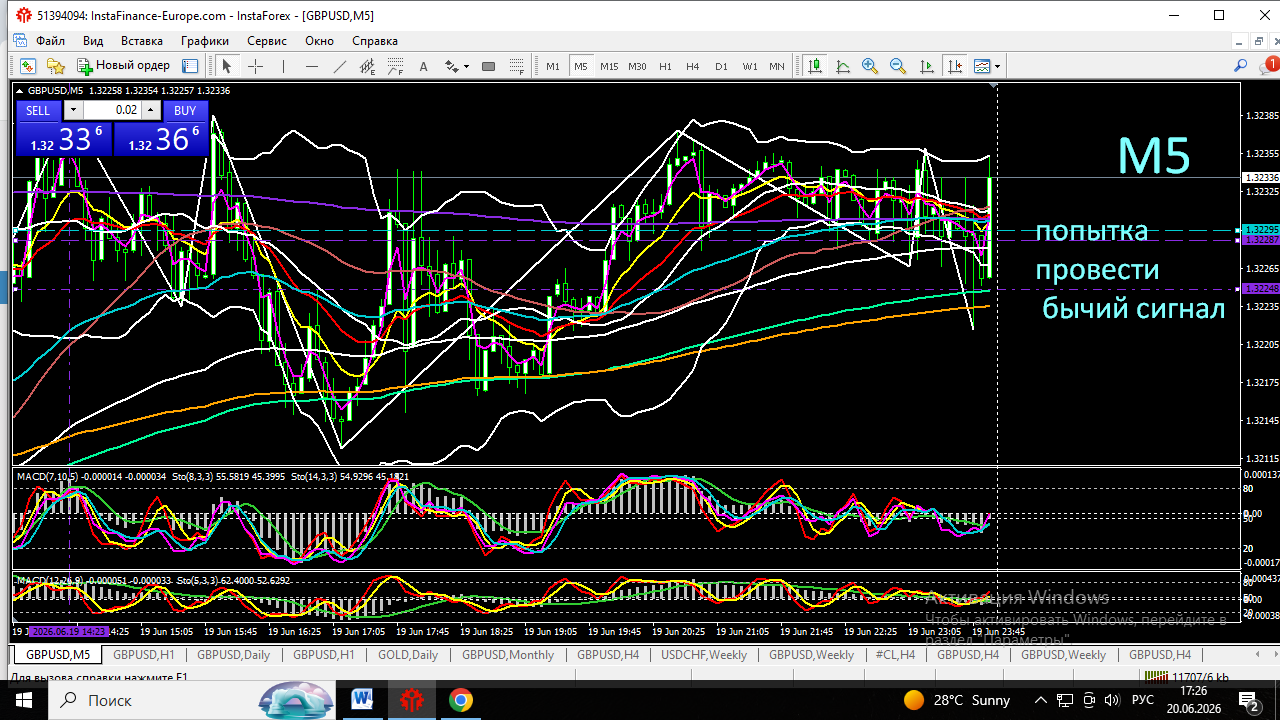Open Word from the taskbar
The image size is (1280, 720).
[x=361, y=700]
